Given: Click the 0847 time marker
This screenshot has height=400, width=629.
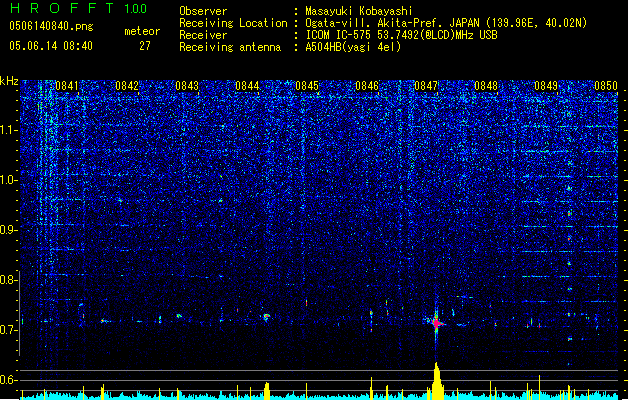Looking at the screenshot, I should [426, 86].
